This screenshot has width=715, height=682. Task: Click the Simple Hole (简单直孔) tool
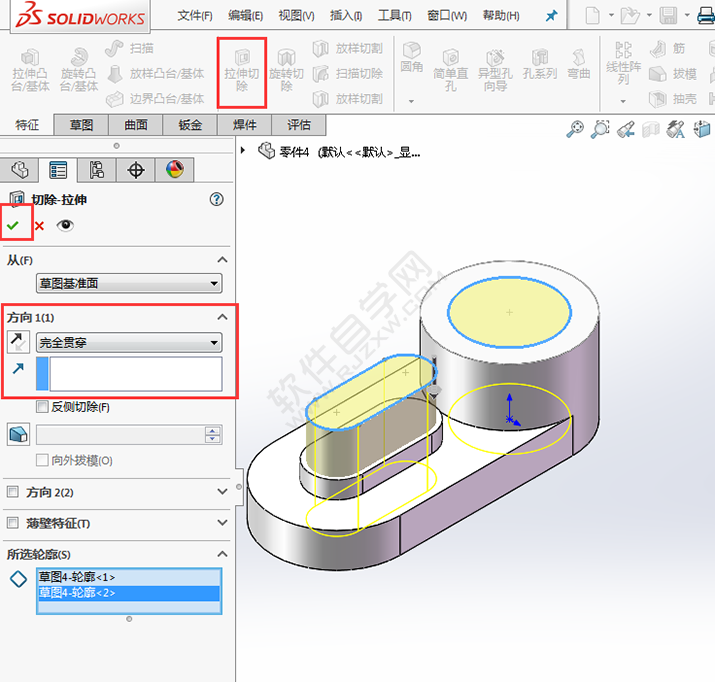point(451,71)
